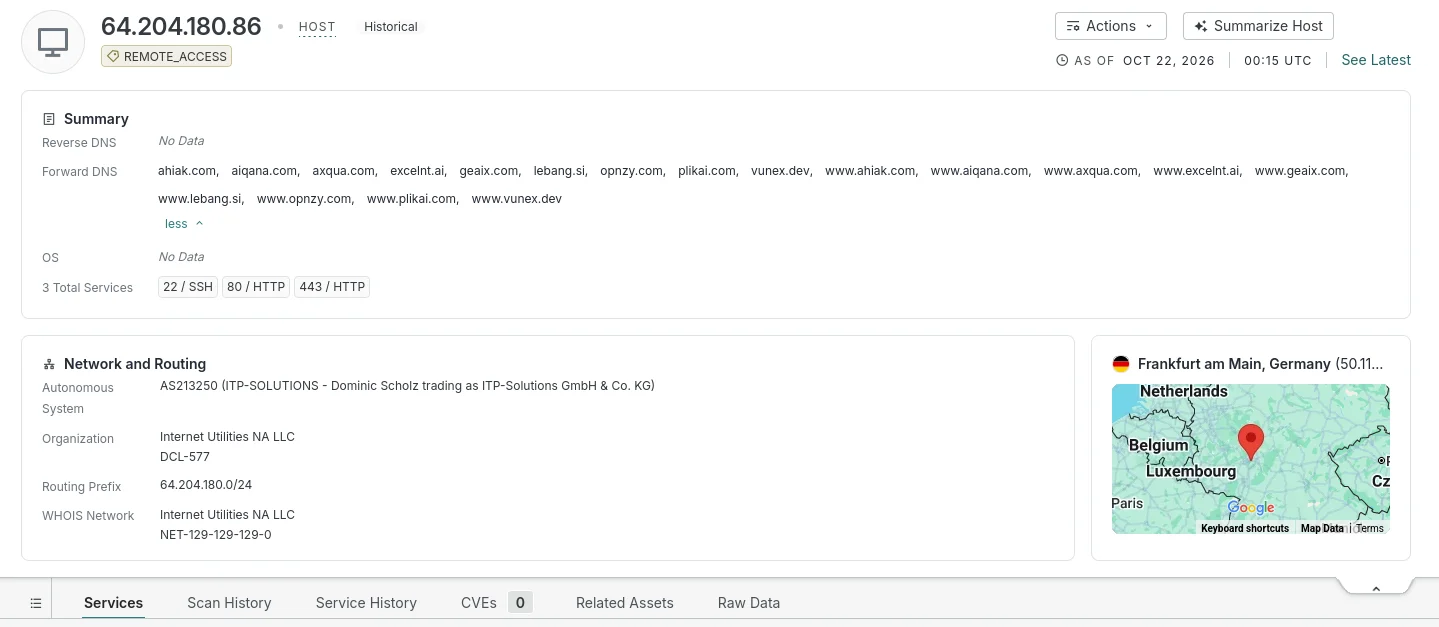
Task: Click the www.aiqana.com DNS entry
Action: coord(979,171)
